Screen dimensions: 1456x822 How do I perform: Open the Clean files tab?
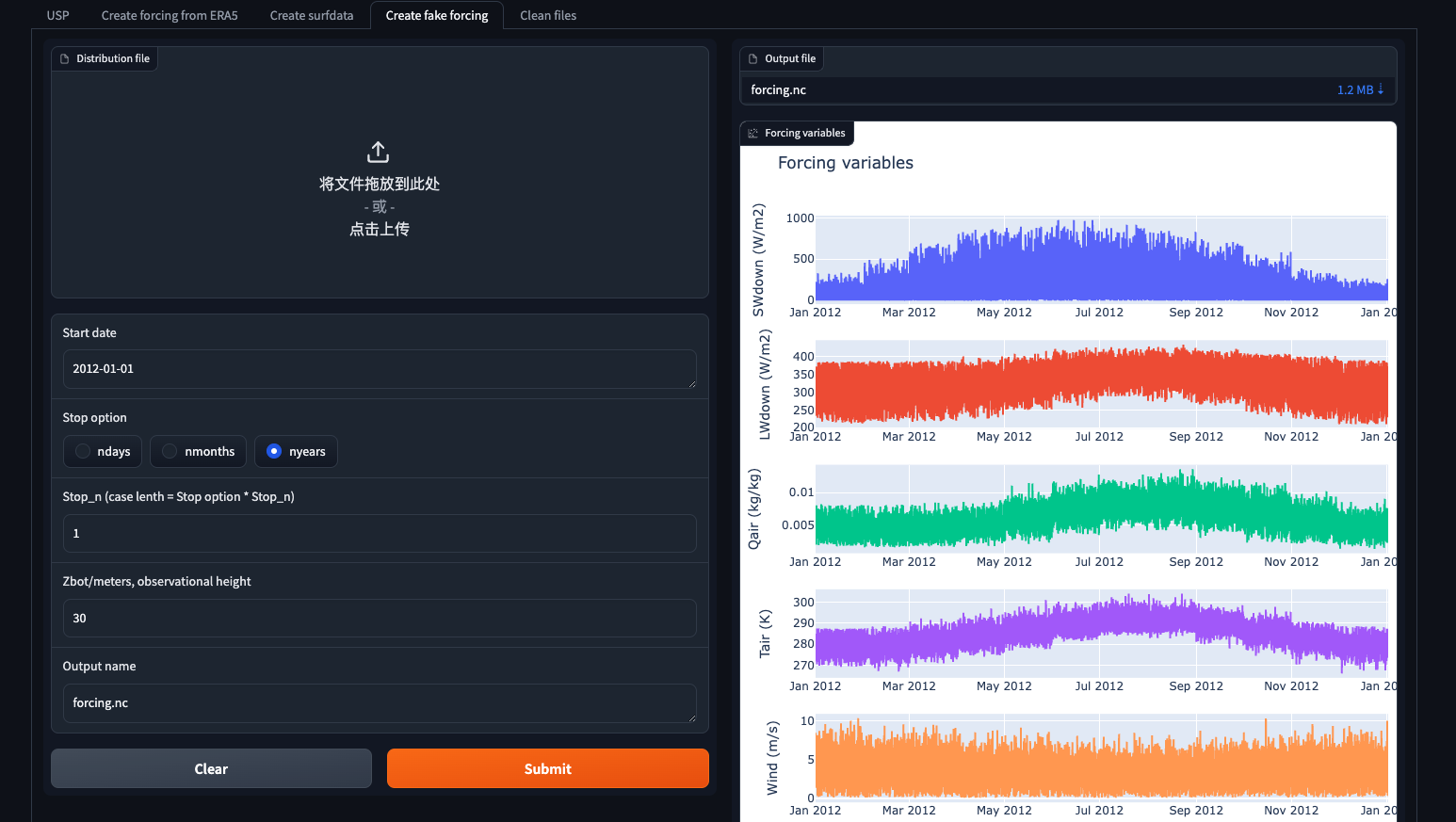pos(548,15)
